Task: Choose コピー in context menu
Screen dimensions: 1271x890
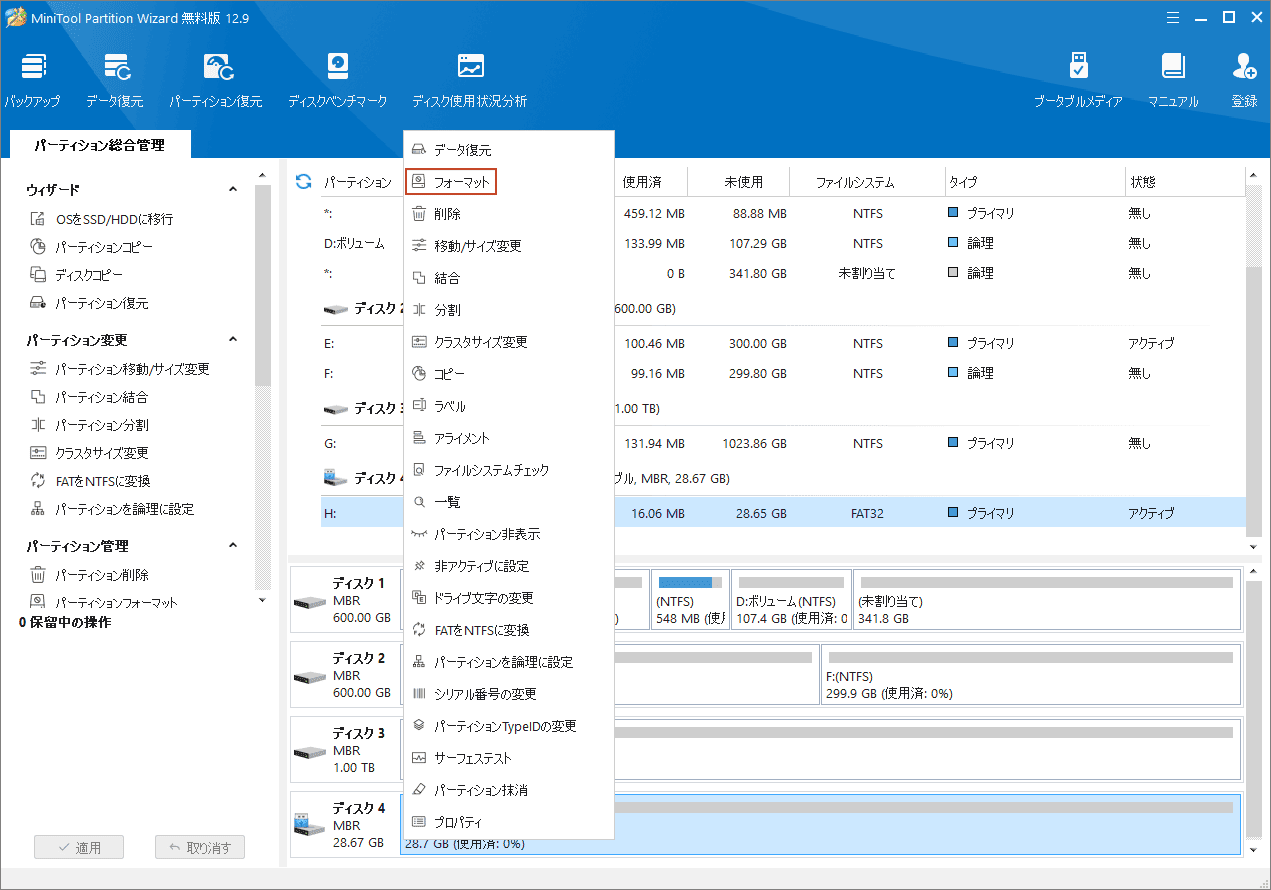Action: coord(509,374)
